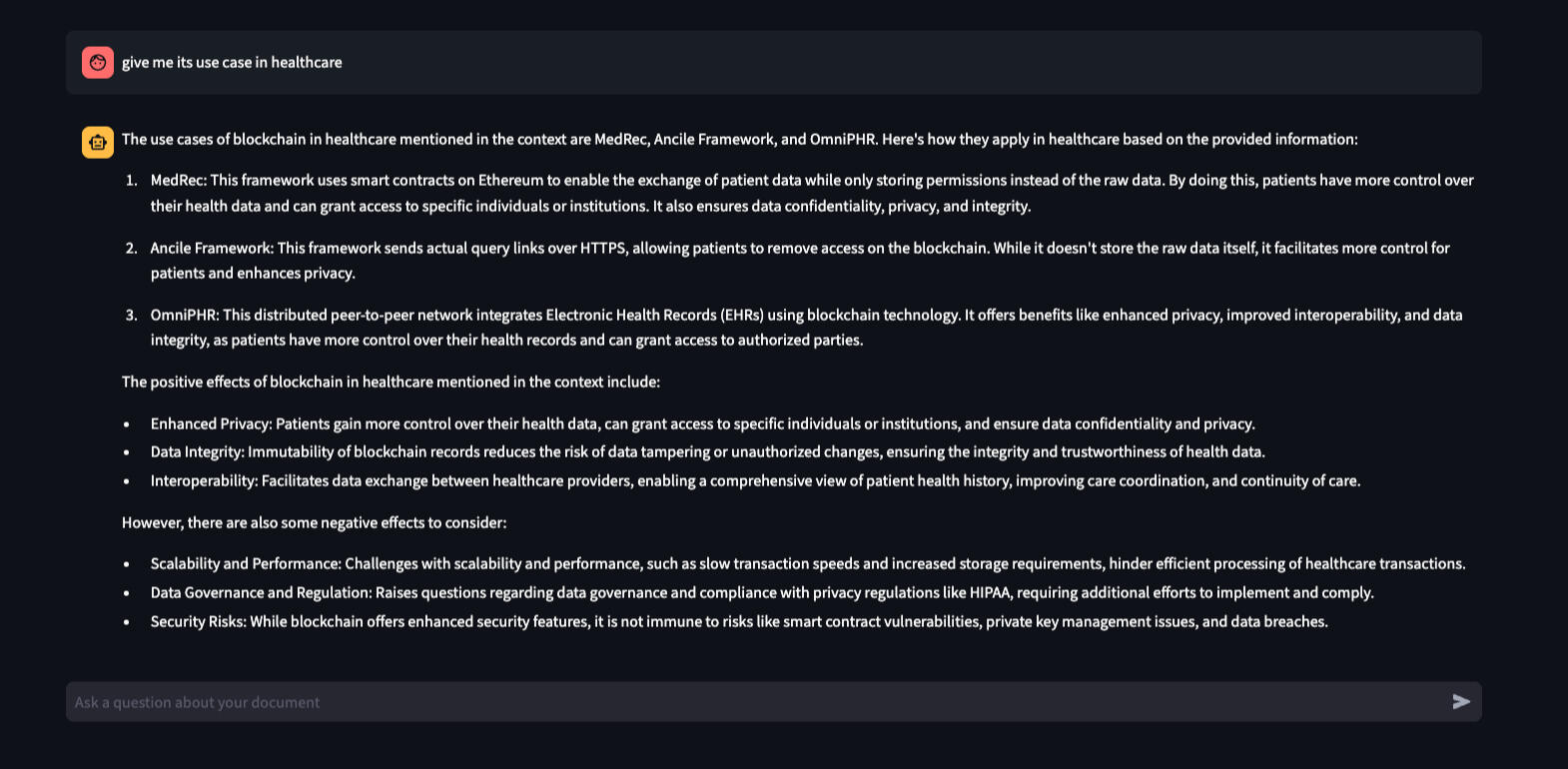Click the Scalability and Performance bullet point
The image size is (1568, 769).
[x=807, y=563]
